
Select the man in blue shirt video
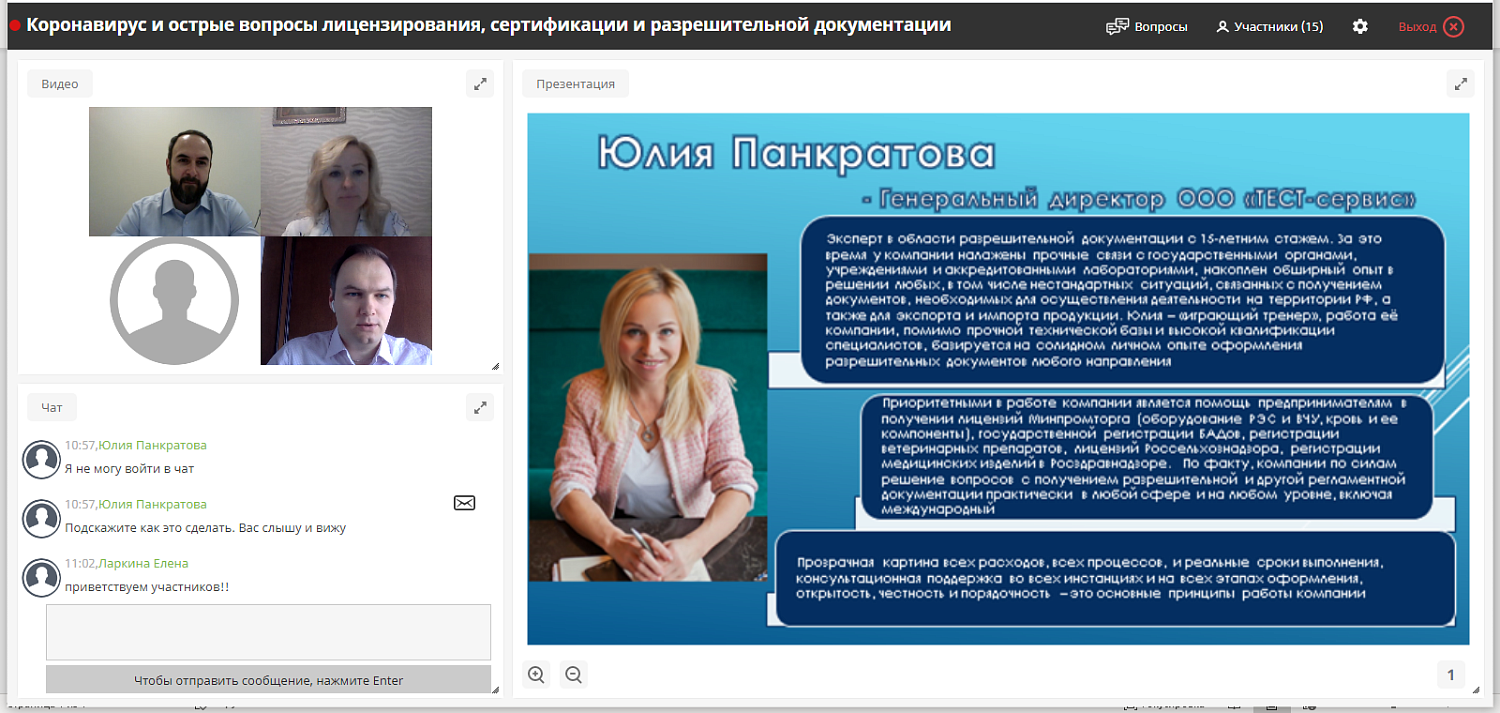tap(346, 300)
